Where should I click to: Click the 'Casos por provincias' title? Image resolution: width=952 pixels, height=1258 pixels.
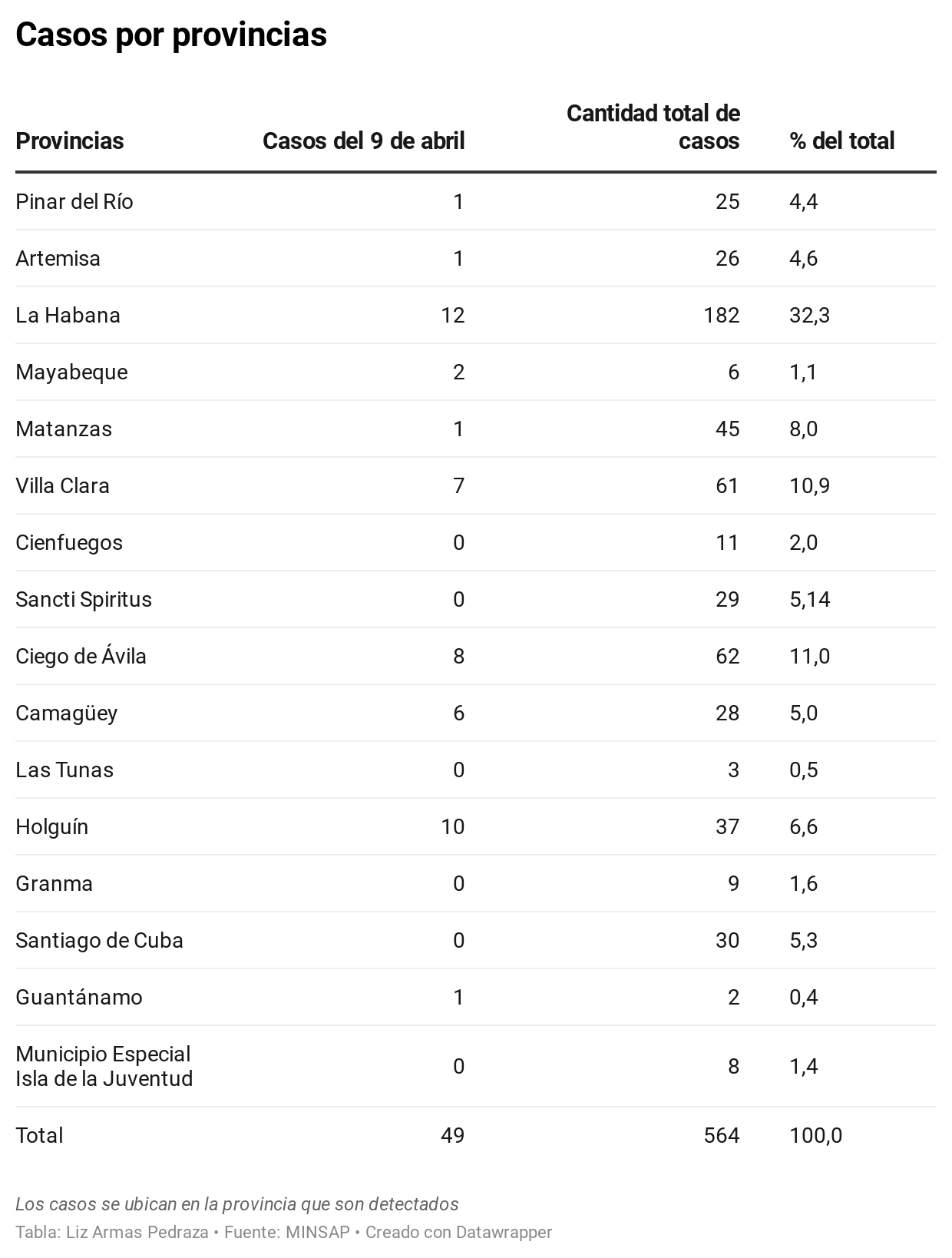pyautogui.click(x=171, y=35)
